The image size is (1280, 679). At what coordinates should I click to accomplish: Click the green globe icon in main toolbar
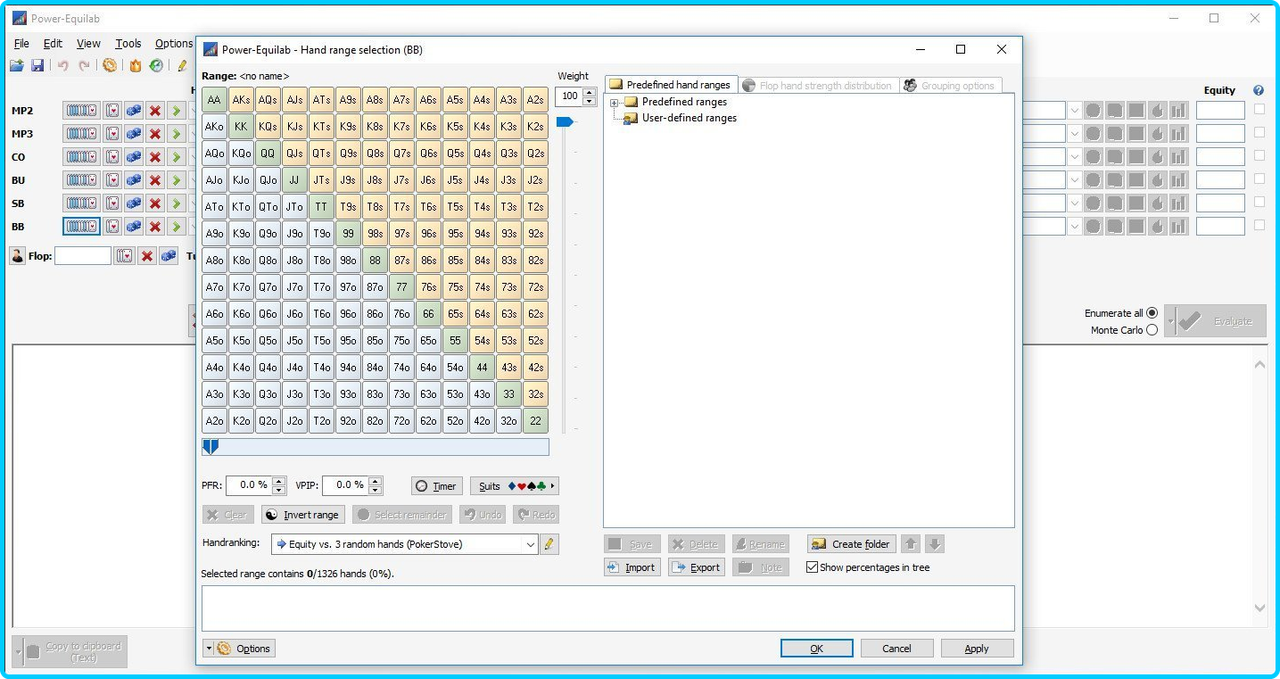(157, 65)
